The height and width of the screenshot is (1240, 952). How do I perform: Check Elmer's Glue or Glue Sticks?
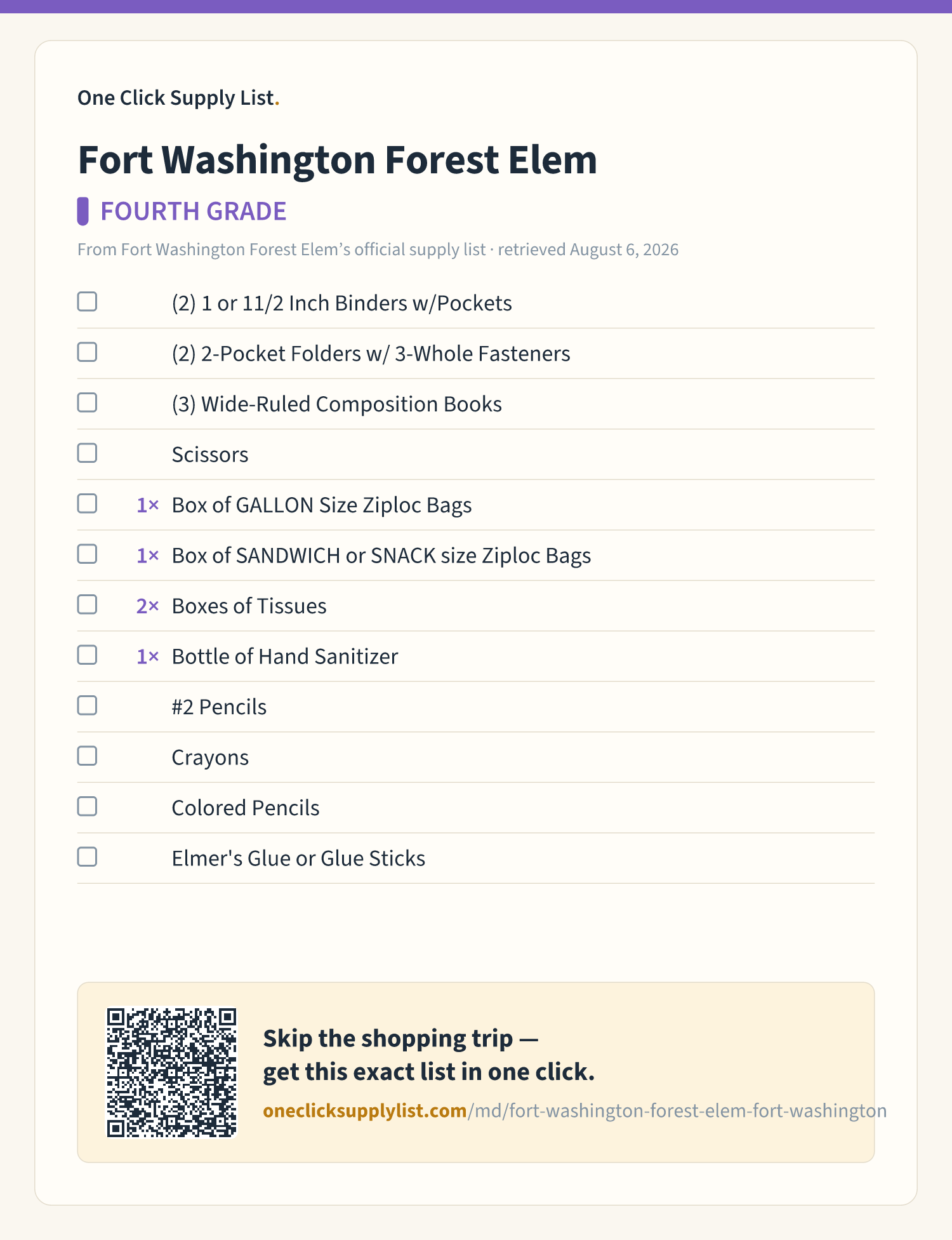pos(87,857)
